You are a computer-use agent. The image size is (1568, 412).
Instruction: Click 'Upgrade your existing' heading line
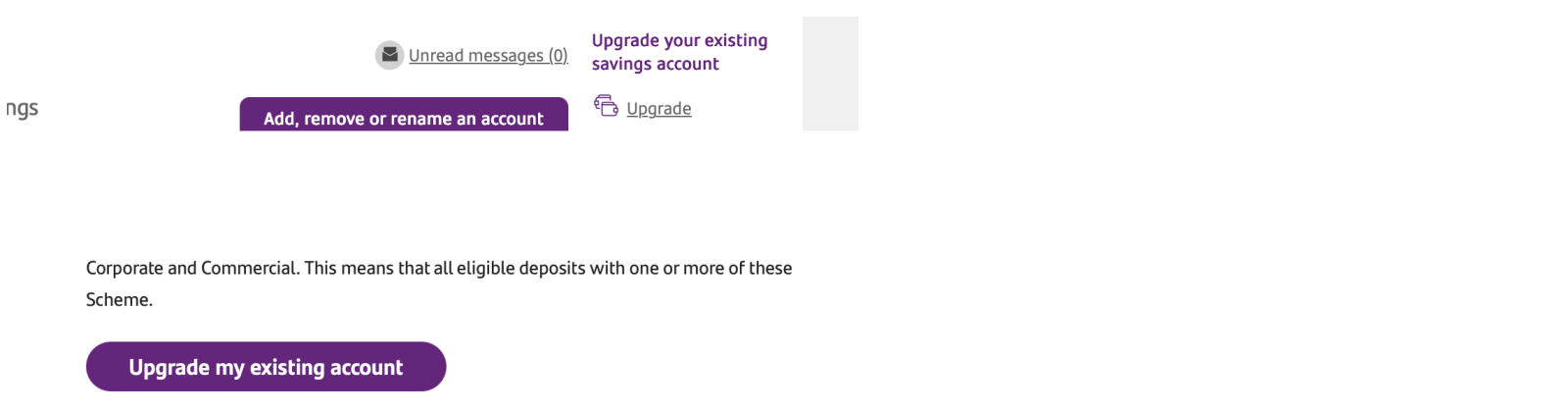pyautogui.click(x=680, y=40)
